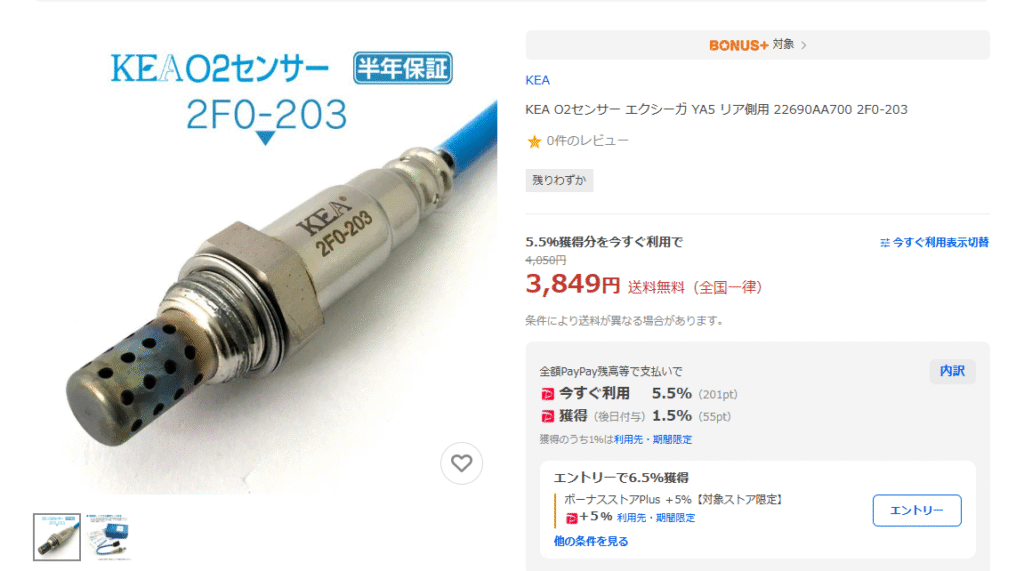The image size is (1024, 571).
Task: Click the BONUS+ logo in the banner
Action: (739, 45)
